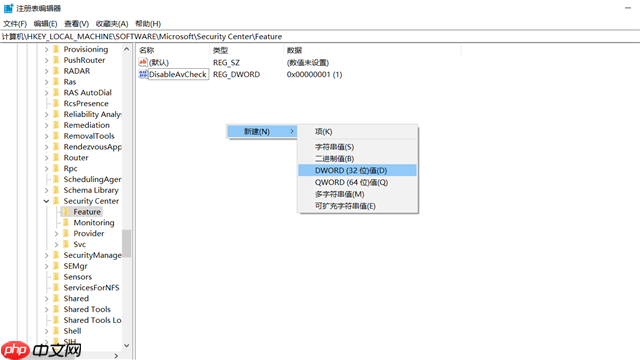Choose 可扩充字符串值(E) in the submenu

[x=358, y=206]
